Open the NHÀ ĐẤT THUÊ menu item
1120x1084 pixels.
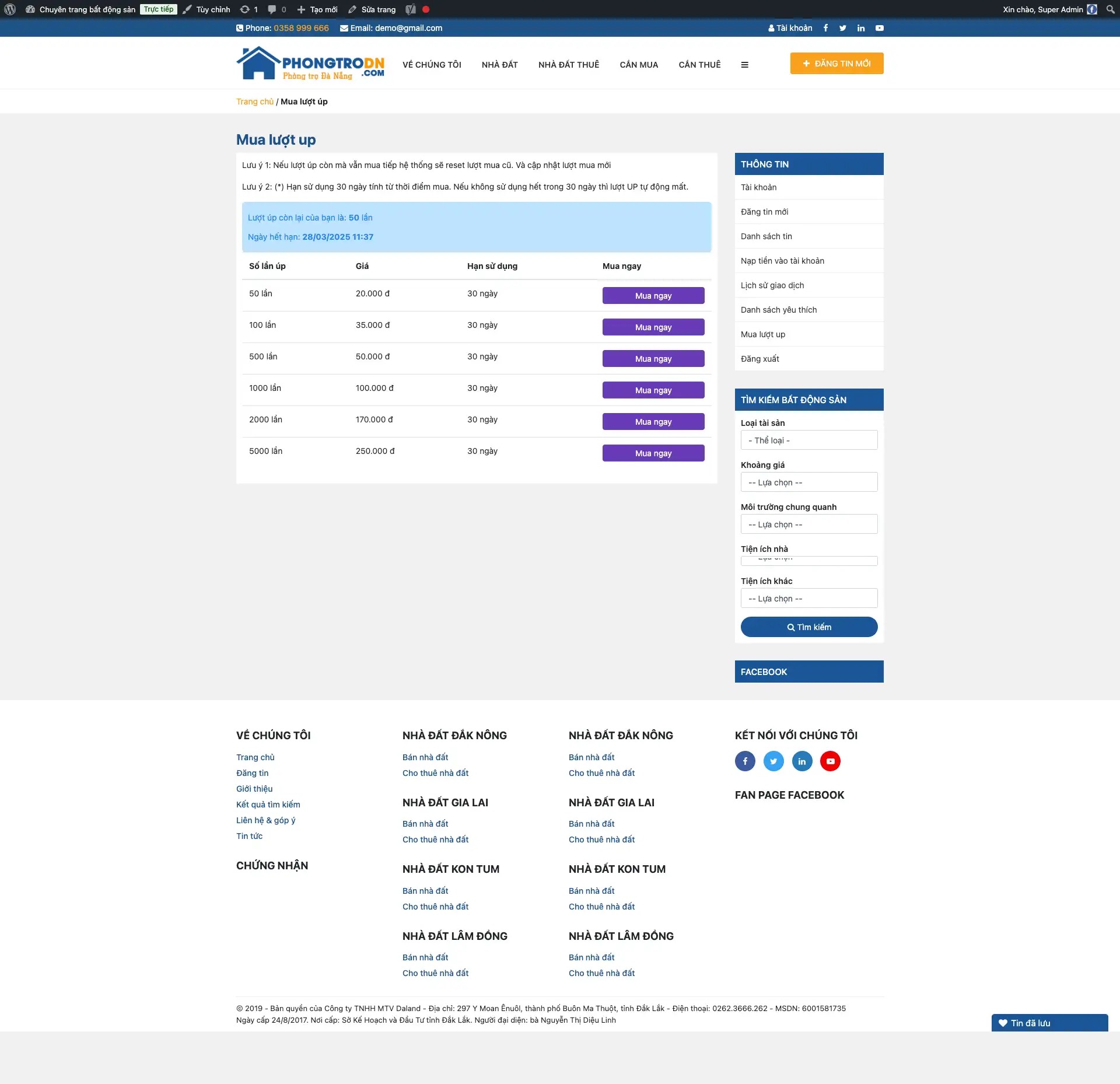coord(568,65)
